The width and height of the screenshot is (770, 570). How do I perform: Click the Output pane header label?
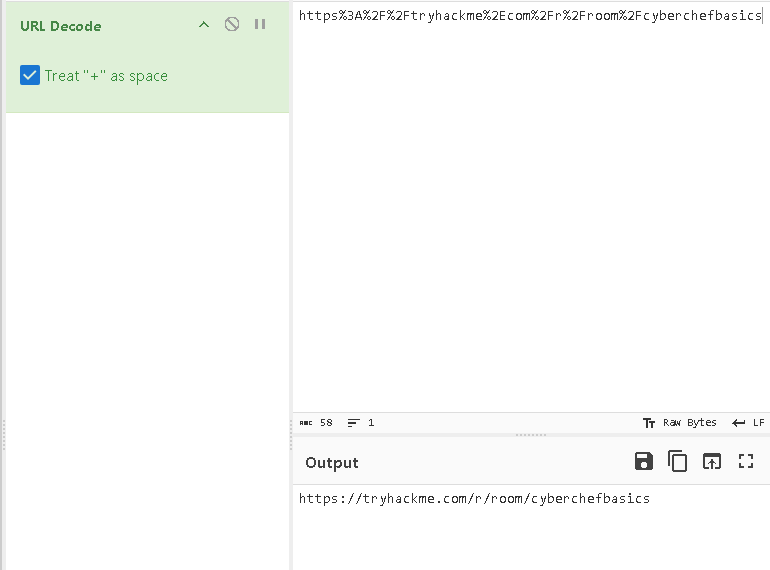tap(331, 462)
